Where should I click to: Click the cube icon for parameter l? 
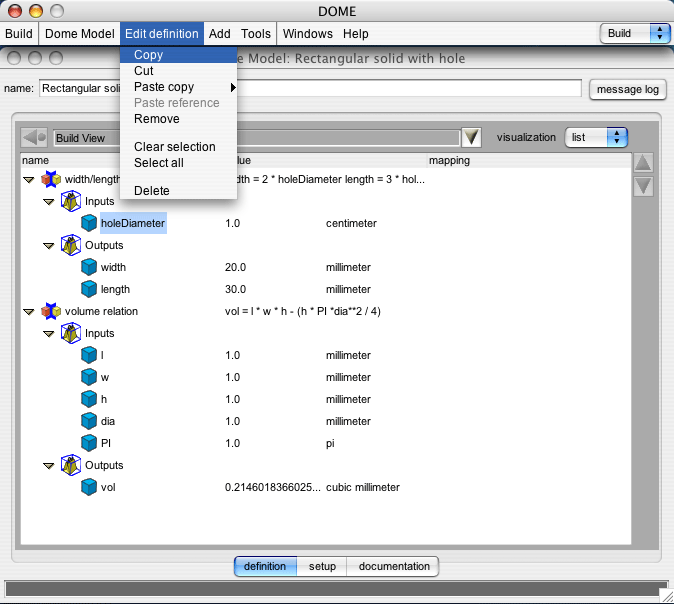[x=89, y=355]
